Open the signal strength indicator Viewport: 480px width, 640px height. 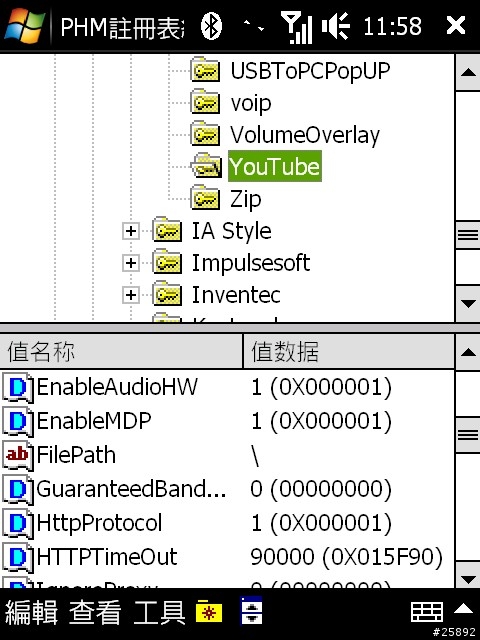click(296, 27)
